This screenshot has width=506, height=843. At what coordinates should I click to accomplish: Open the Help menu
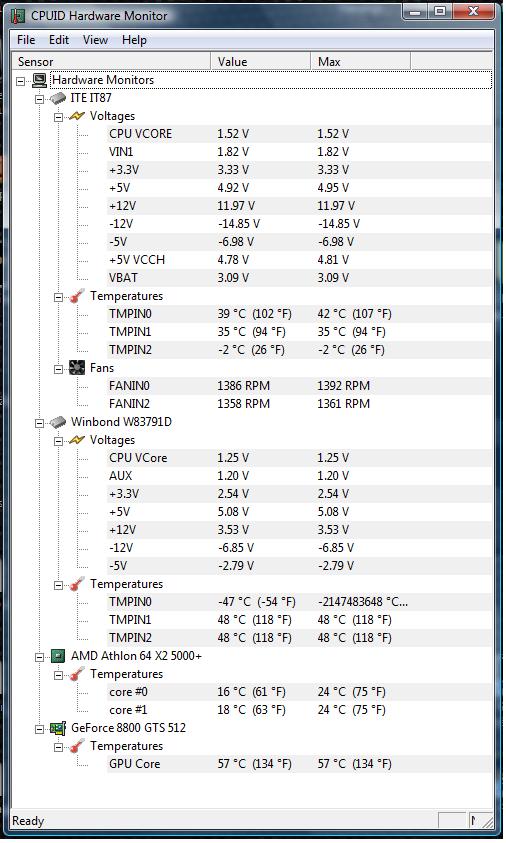click(134, 40)
